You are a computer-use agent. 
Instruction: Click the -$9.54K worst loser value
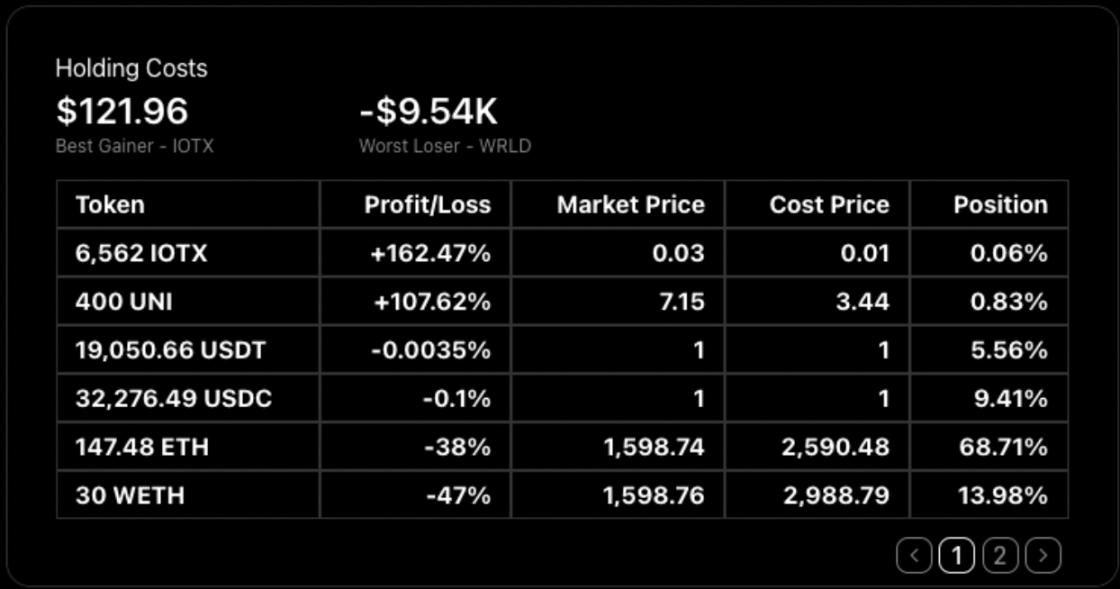point(428,111)
